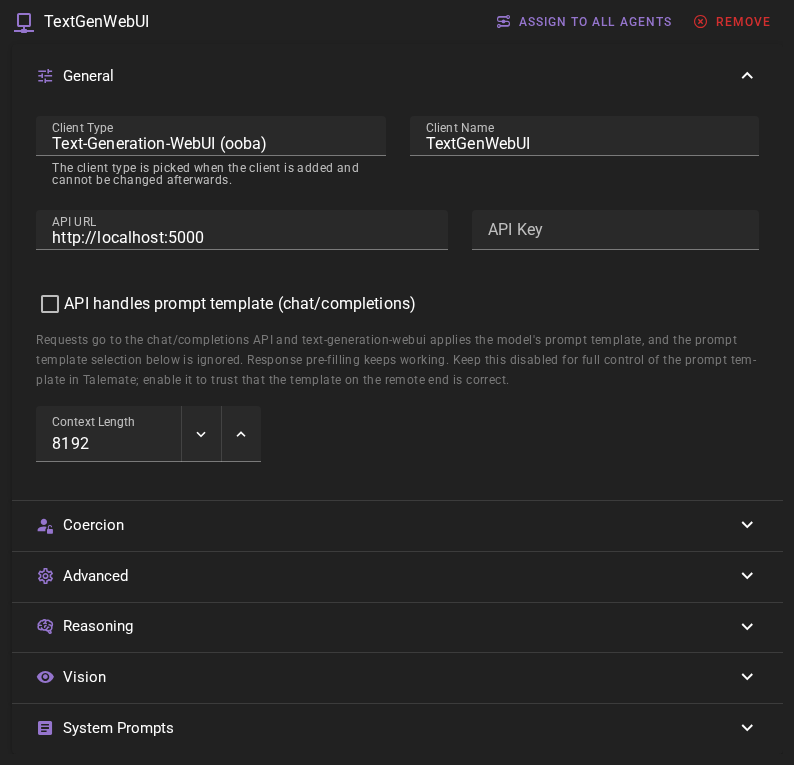
Task: Click ASSIGN TO ALL AGENTS button
Action: (x=584, y=22)
